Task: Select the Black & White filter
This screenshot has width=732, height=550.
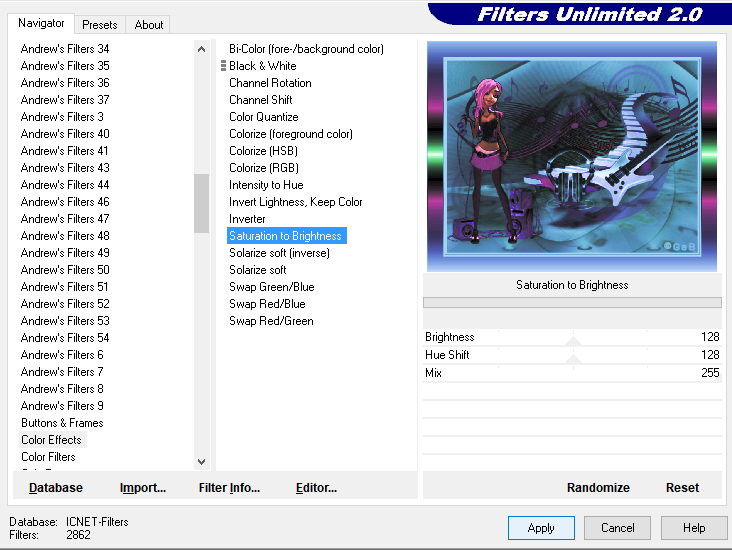Action: point(262,66)
